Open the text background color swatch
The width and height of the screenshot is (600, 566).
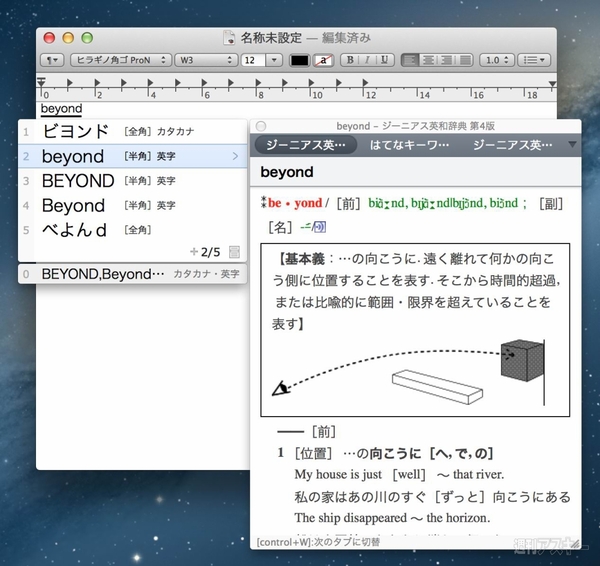[x=323, y=60]
